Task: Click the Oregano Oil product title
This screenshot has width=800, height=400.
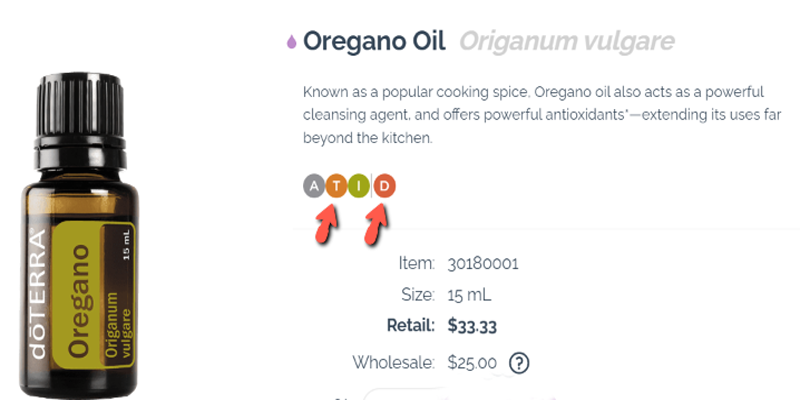Action: pos(375,42)
